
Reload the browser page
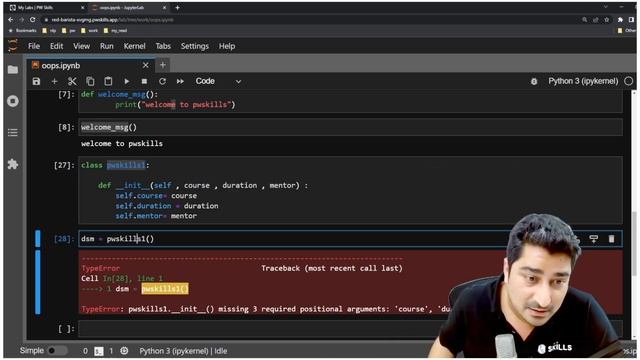pyautogui.click(x=33, y=20)
